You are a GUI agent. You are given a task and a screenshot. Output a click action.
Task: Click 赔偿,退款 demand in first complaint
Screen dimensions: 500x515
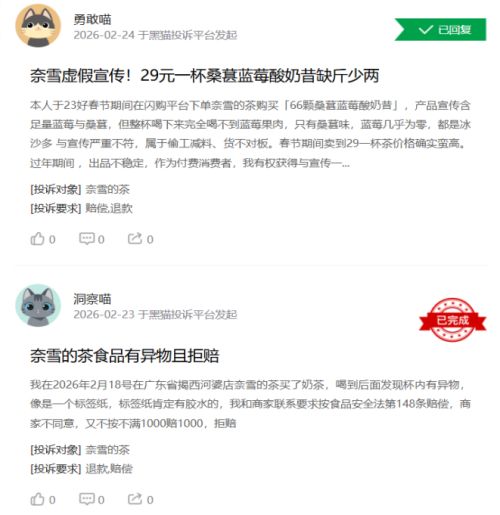click(109, 208)
